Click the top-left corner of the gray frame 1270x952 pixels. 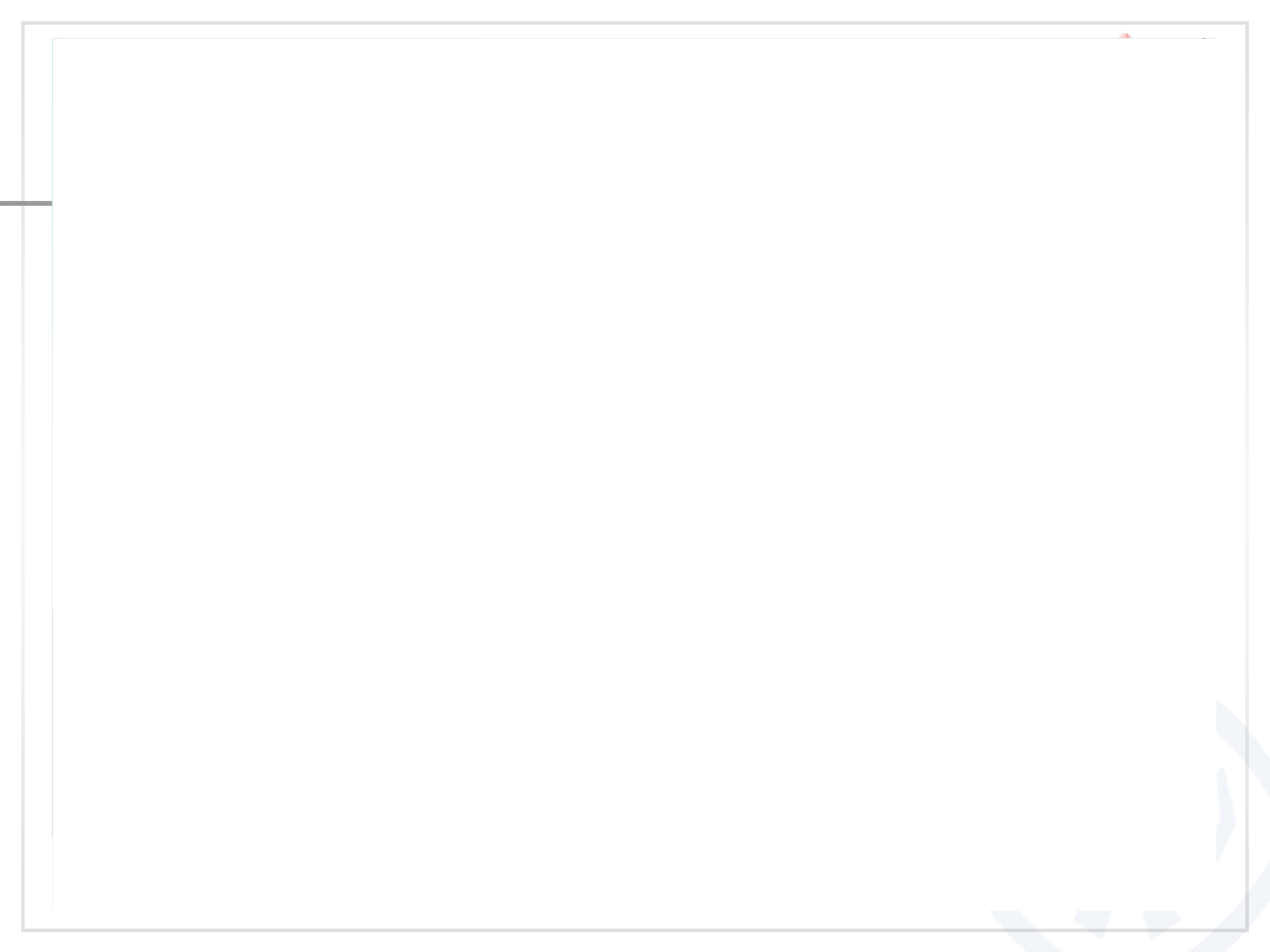pyautogui.click(x=23, y=23)
